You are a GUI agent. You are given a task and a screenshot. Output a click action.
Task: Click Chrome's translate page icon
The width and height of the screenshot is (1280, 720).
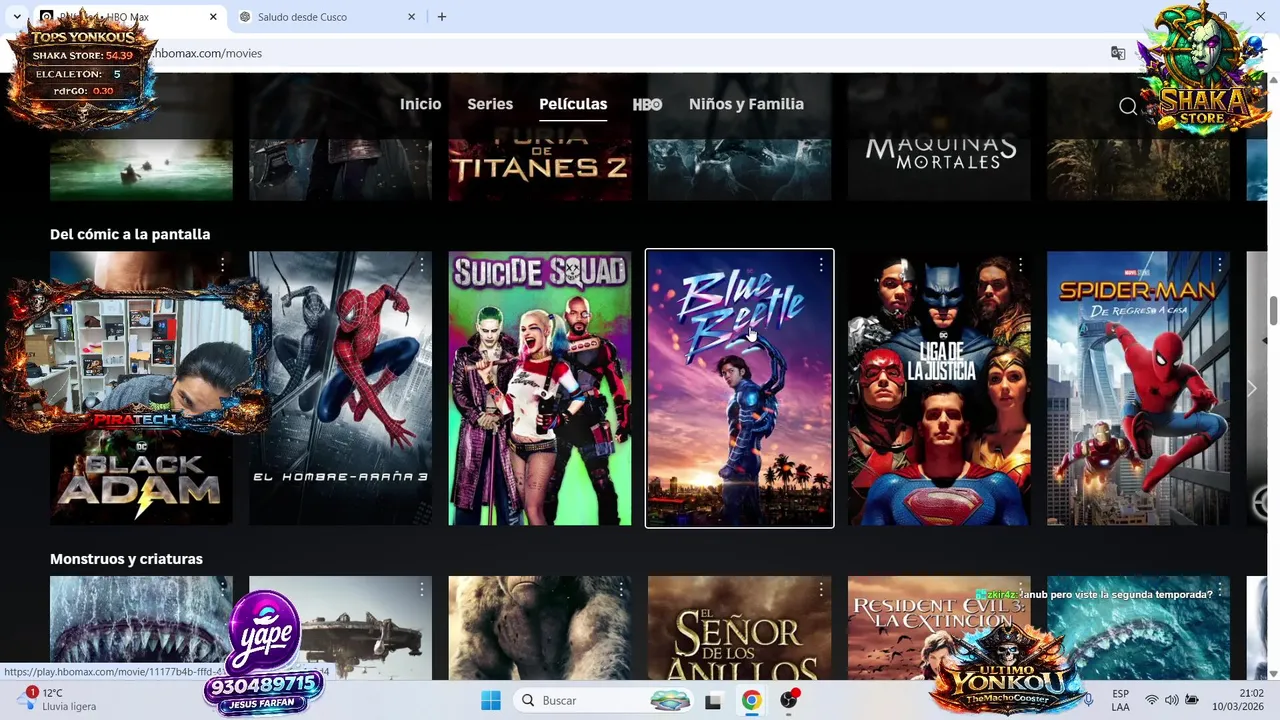pyautogui.click(x=1118, y=53)
